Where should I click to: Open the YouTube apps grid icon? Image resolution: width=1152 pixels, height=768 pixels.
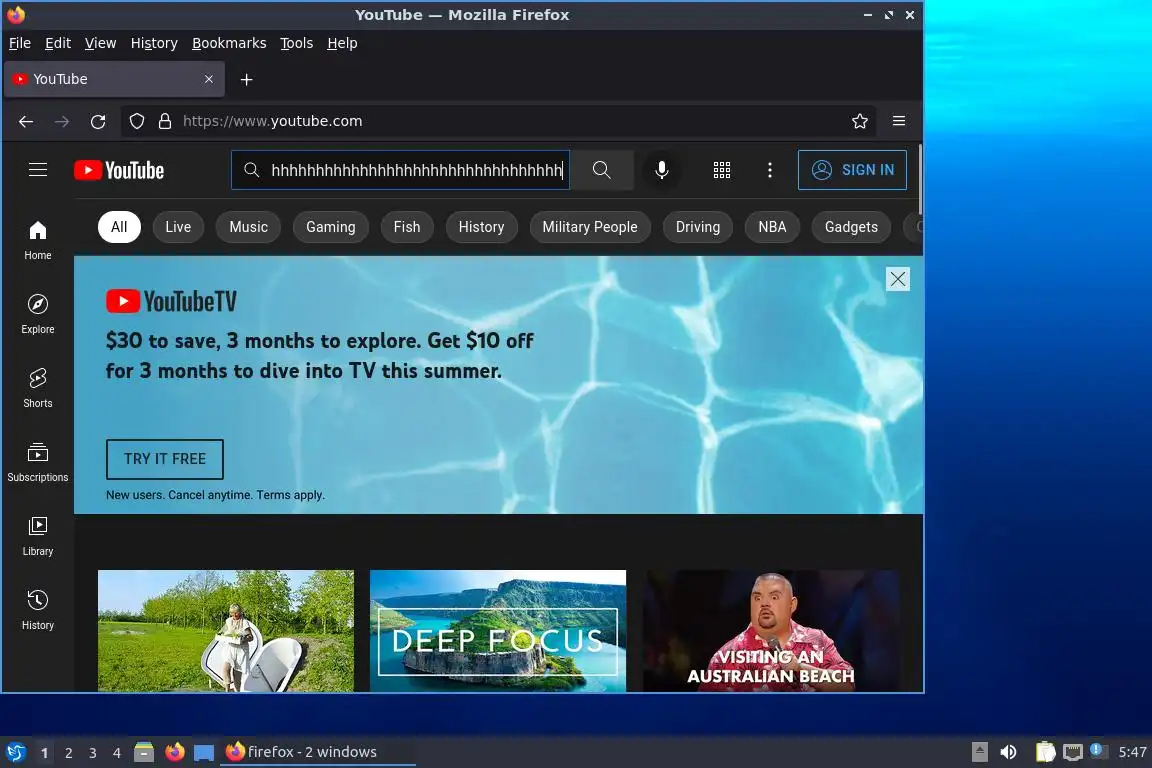(722, 170)
